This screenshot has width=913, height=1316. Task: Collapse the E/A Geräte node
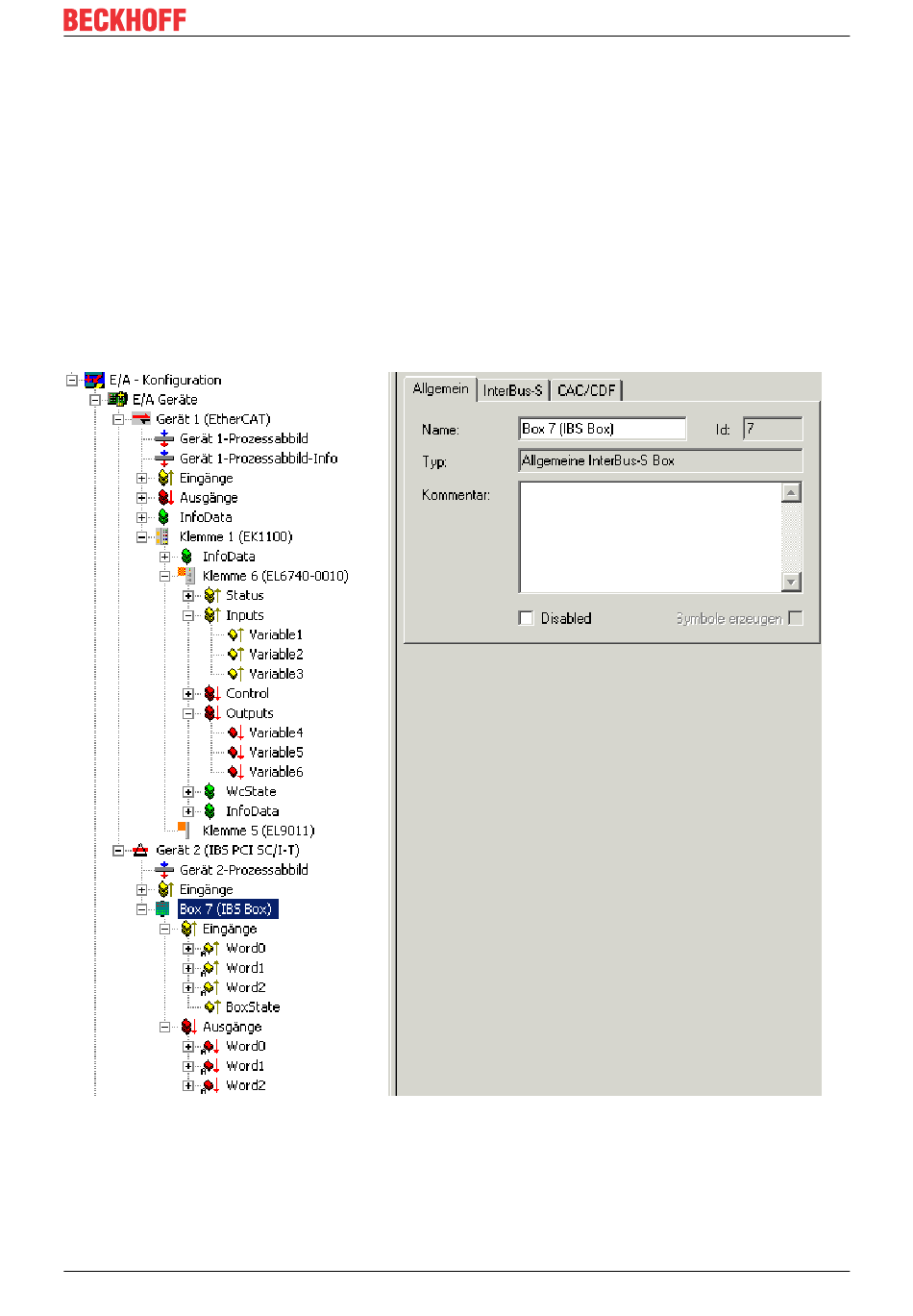95,400
